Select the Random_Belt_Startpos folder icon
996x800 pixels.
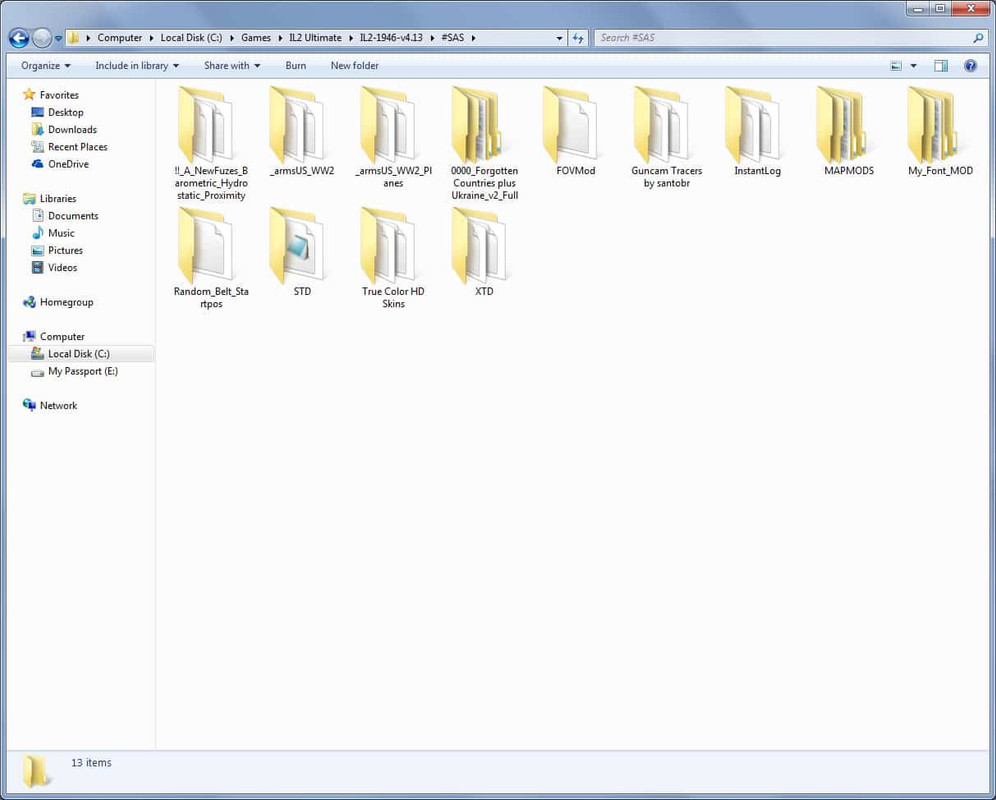[206, 245]
